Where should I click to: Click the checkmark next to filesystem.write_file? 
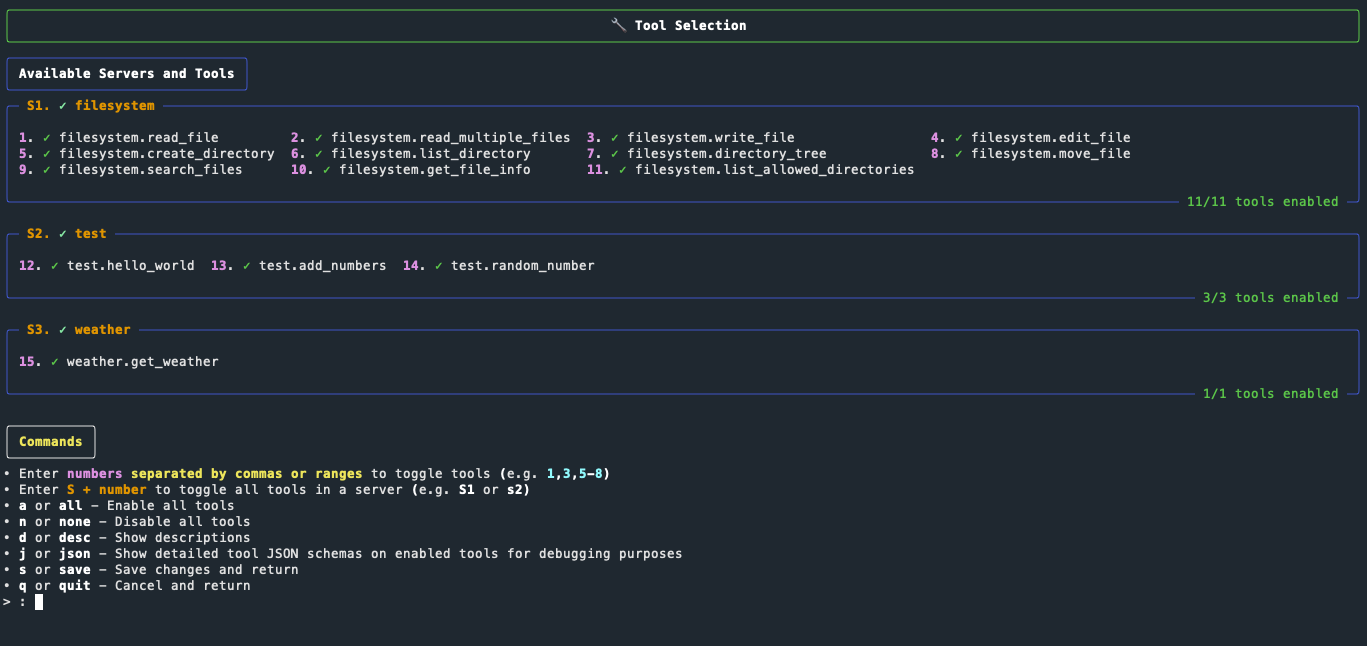[x=615, y=138]
